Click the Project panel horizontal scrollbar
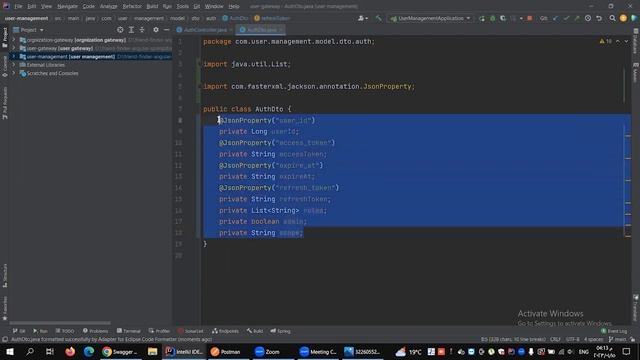 (60, 323)
